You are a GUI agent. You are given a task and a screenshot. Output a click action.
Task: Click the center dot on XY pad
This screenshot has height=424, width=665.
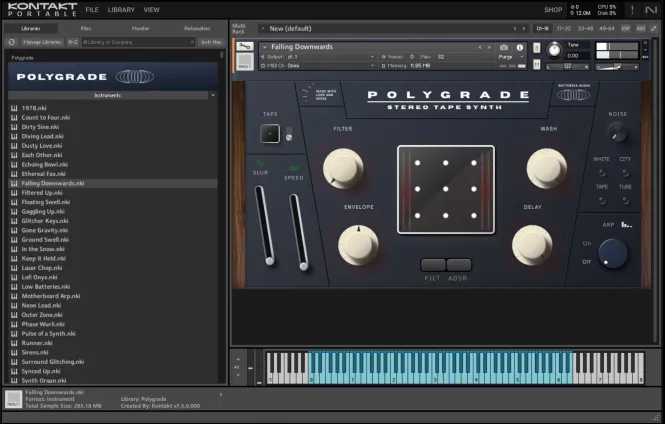446,189
